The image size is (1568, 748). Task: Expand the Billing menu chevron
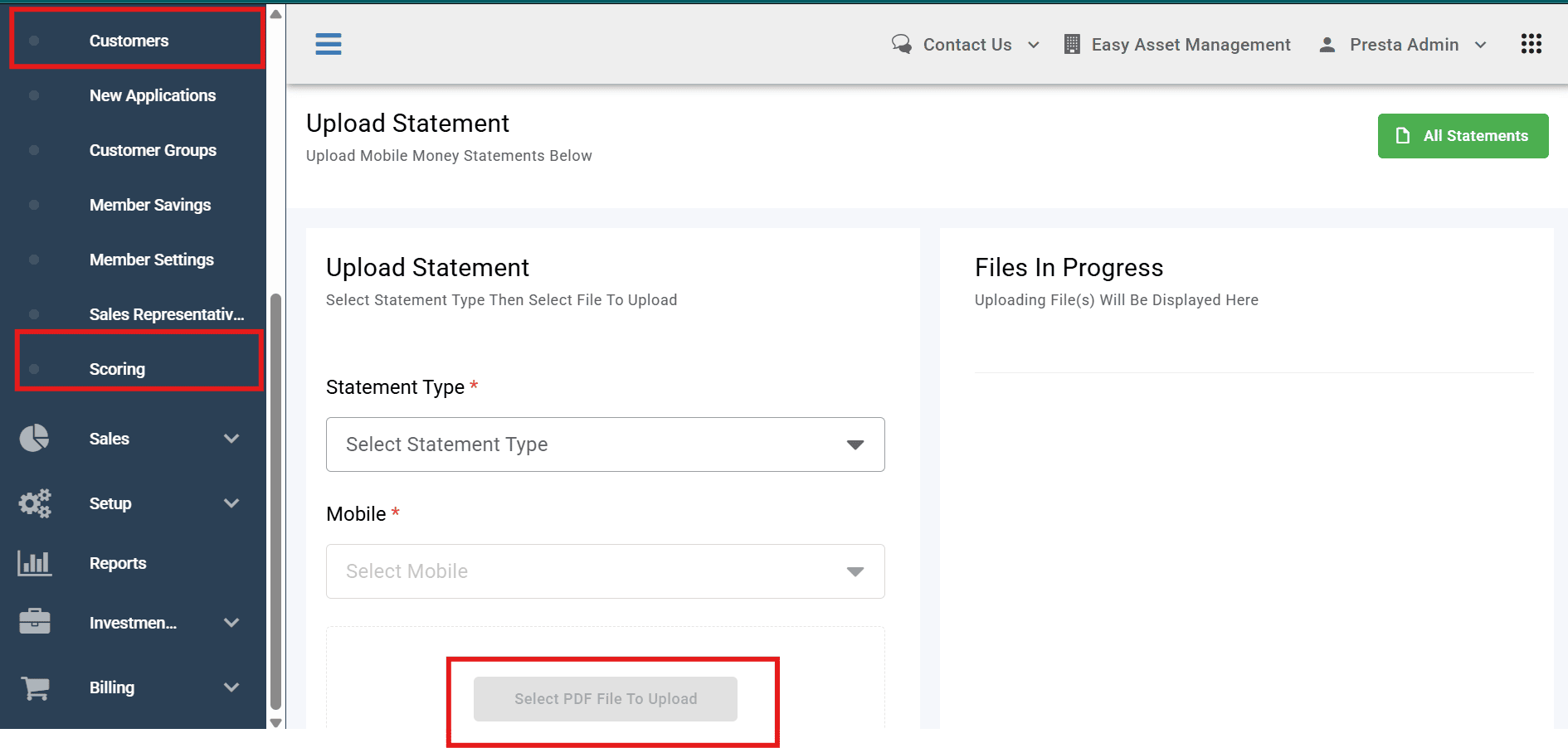pos(231,687)
